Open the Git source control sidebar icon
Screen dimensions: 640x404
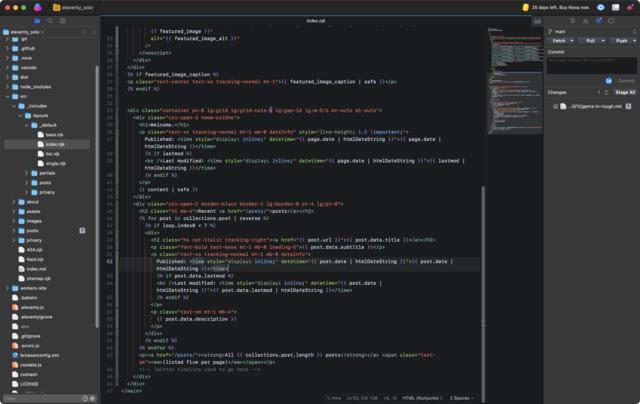[598, 20]
